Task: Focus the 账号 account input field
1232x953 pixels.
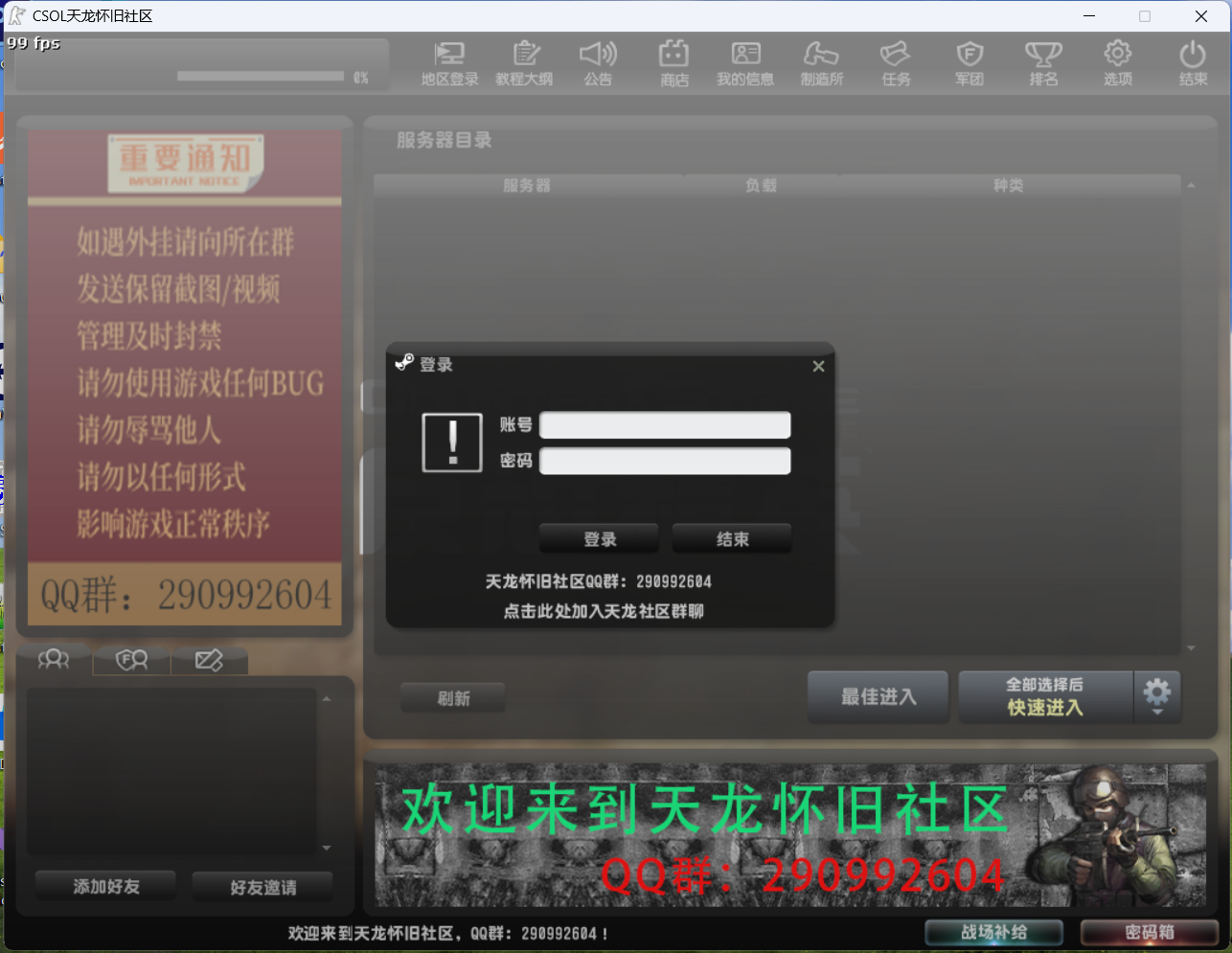Action: [665, 425]
